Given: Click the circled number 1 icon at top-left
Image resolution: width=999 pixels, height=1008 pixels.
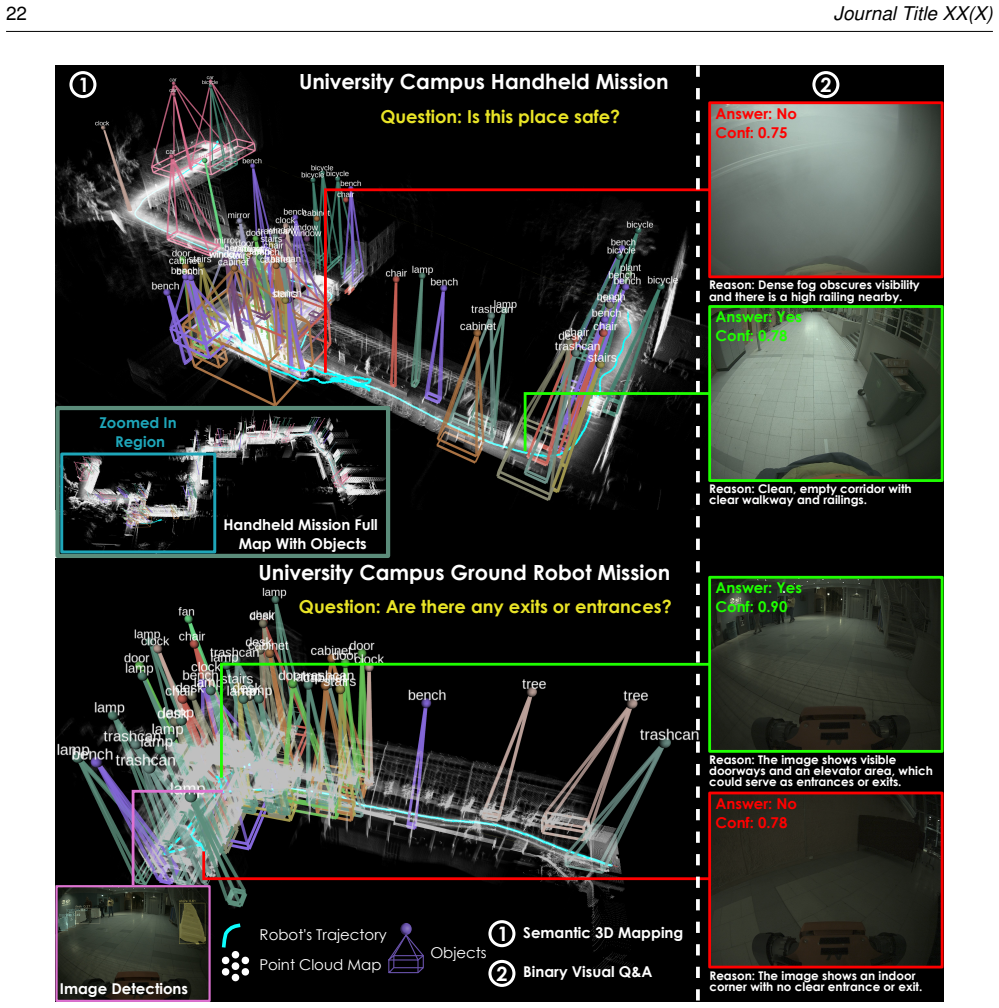Looking at the screenshot, I should click(x=83, y=85).
